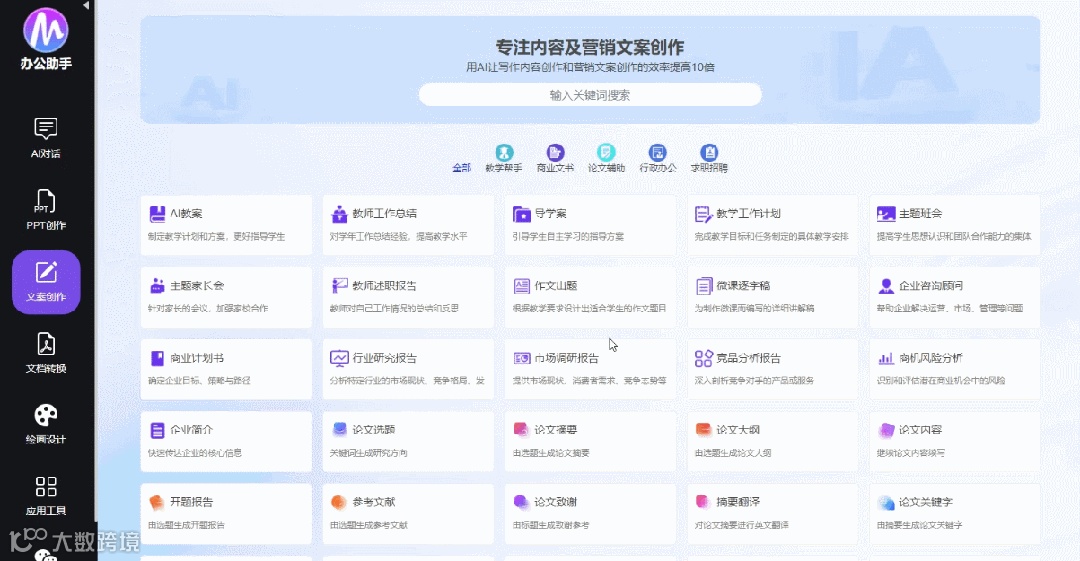Click the 行业研究报告 chart icon
Screen dimensions: 1080x561
[339, 358]
